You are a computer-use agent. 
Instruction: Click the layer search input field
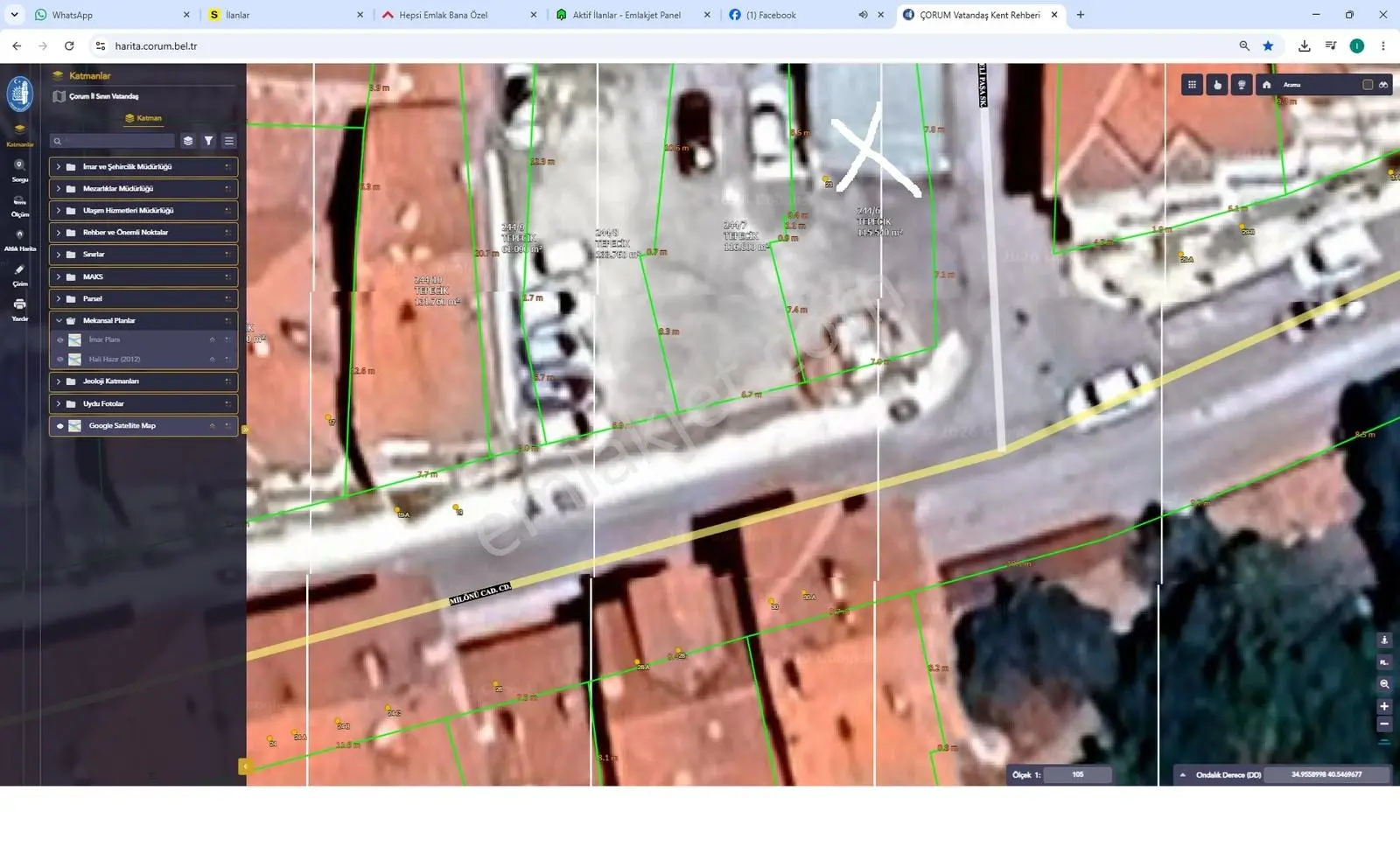tap(113, 141)
